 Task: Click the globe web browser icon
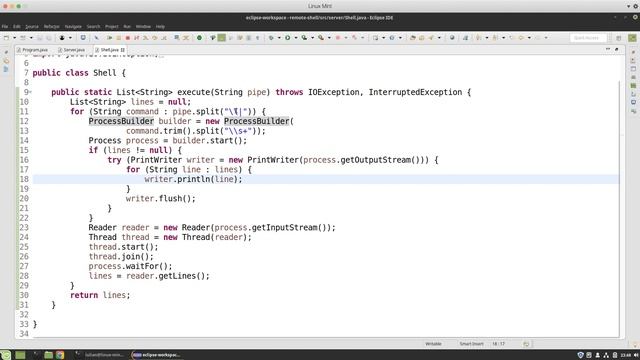(452, 38)
